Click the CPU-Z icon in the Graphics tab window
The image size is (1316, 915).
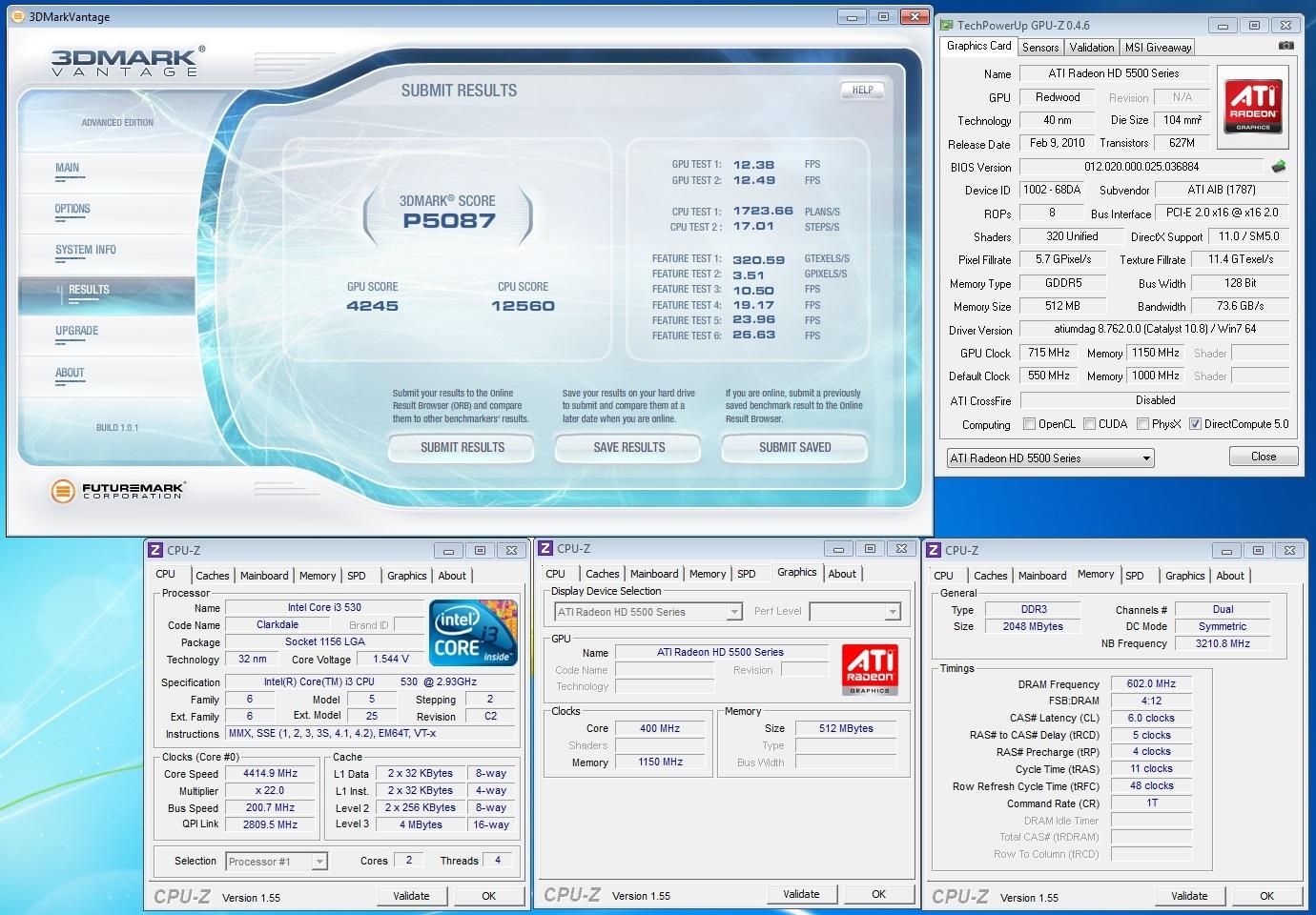pyautogui.click(x=545, y=548)
